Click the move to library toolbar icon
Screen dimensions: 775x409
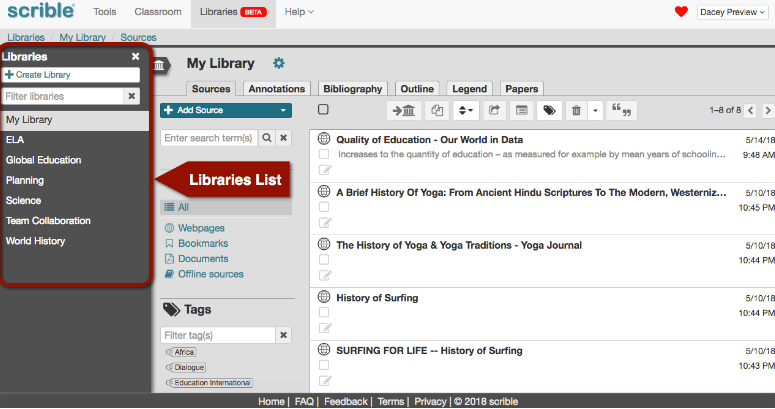point(404,110)
